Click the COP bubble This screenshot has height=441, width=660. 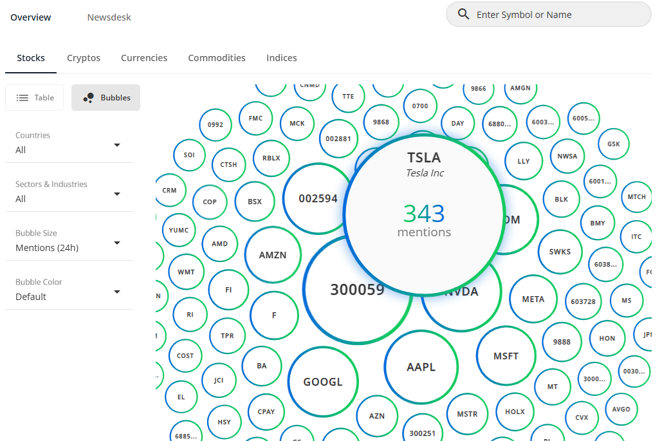click(210, 202)
